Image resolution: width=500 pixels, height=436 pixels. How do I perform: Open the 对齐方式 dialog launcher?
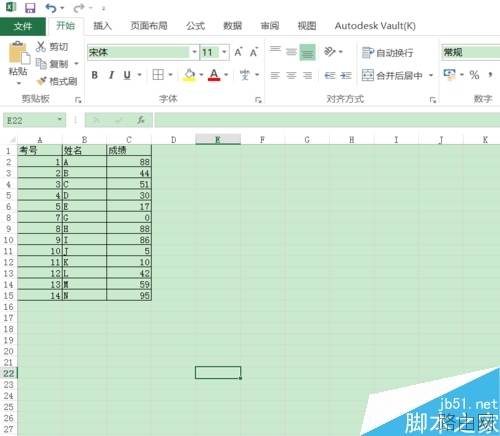coord(433,99)
